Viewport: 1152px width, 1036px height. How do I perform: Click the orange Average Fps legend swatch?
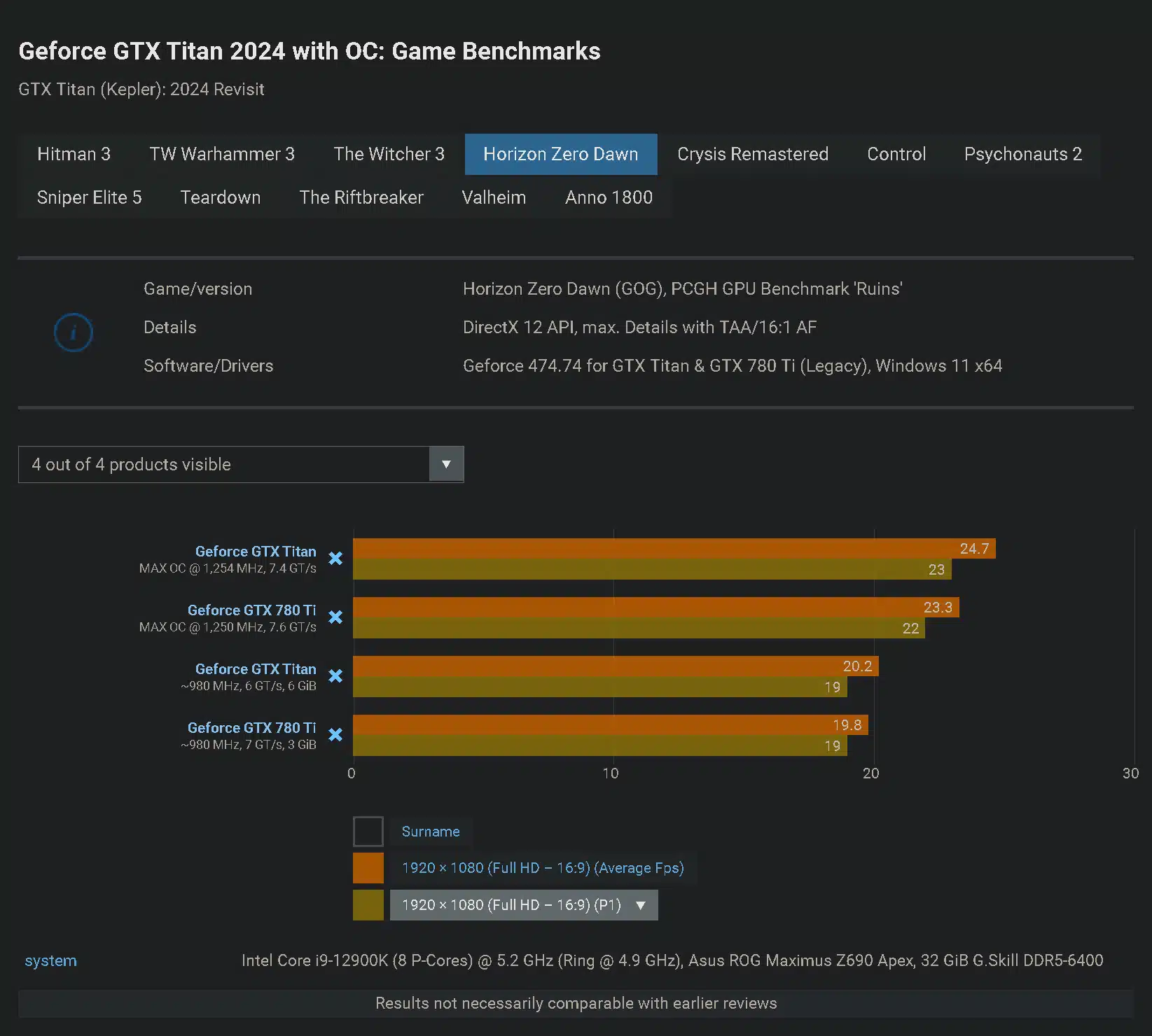coord(368,868)
